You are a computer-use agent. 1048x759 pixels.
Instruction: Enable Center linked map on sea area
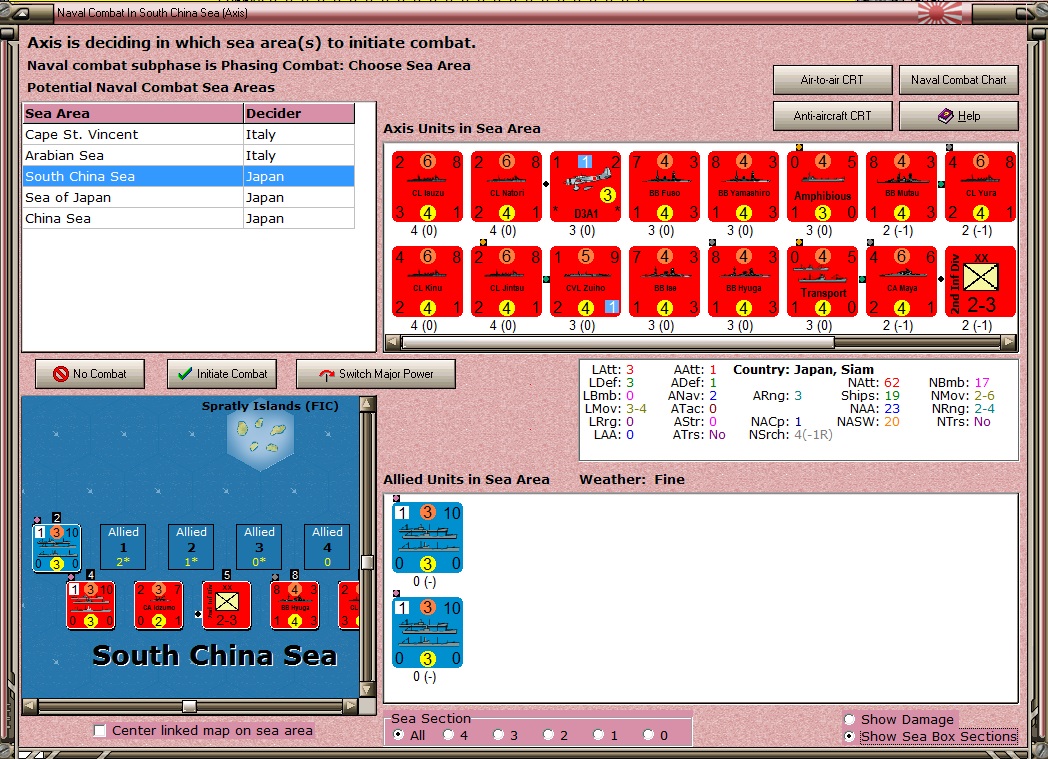click(x=100, y=730)
